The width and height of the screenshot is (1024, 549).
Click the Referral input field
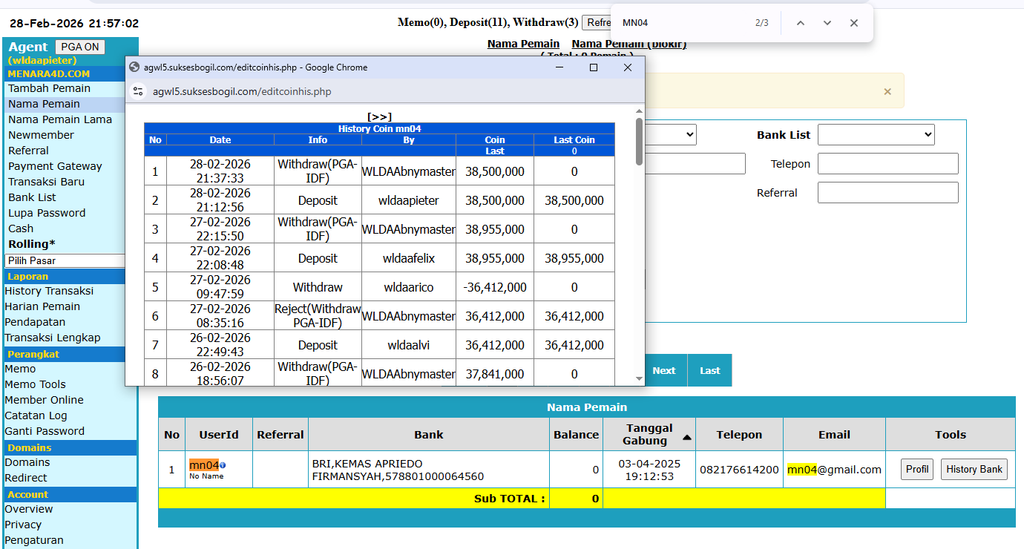pos(888,193)
